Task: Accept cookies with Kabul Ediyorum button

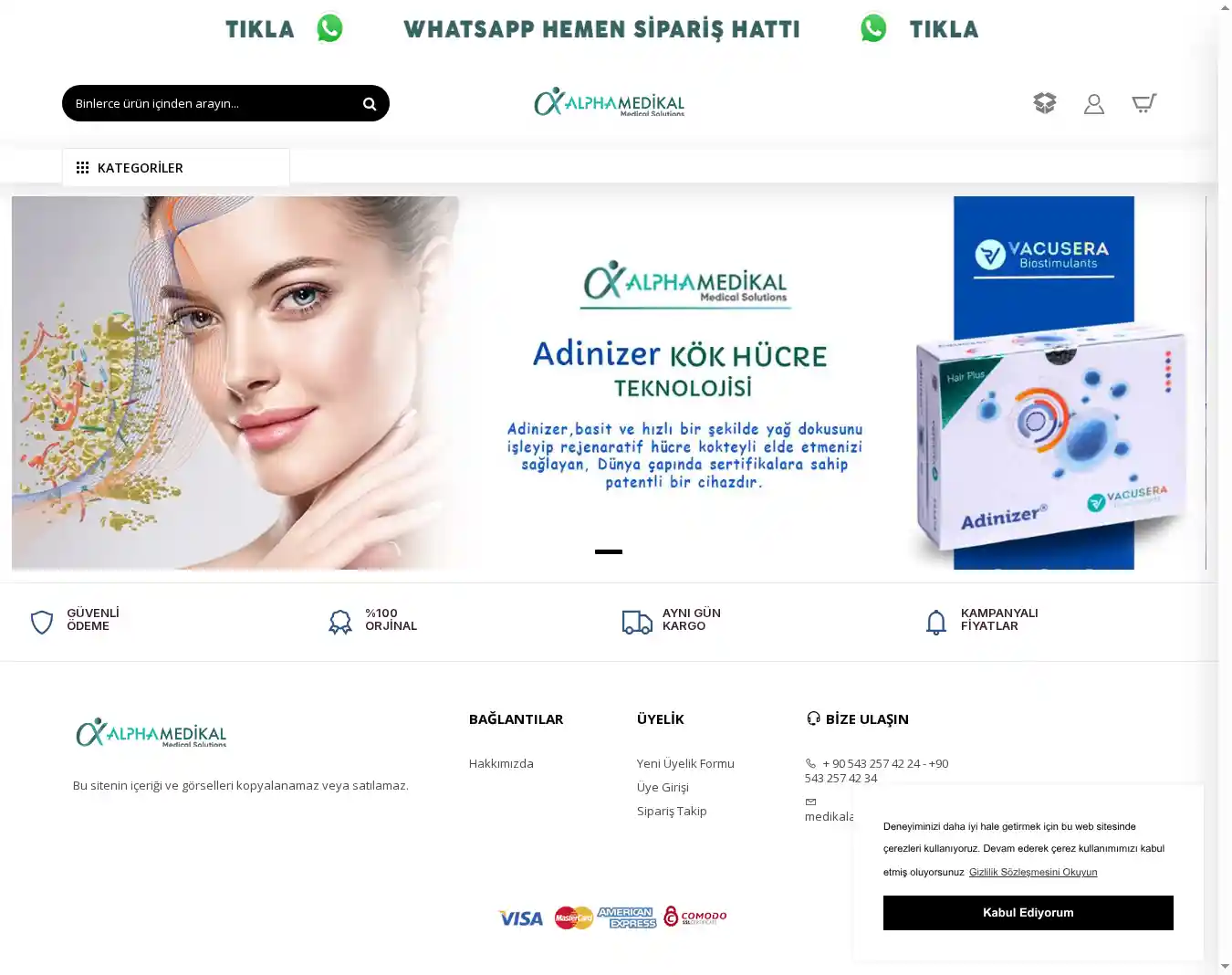Action: [1028, 913]
